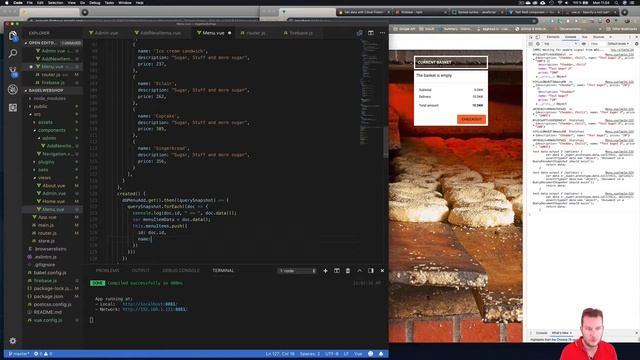Viewport: 640px width, 360px height.
Task: Open the DevTools console settings gear
Action: pos(636,44)
